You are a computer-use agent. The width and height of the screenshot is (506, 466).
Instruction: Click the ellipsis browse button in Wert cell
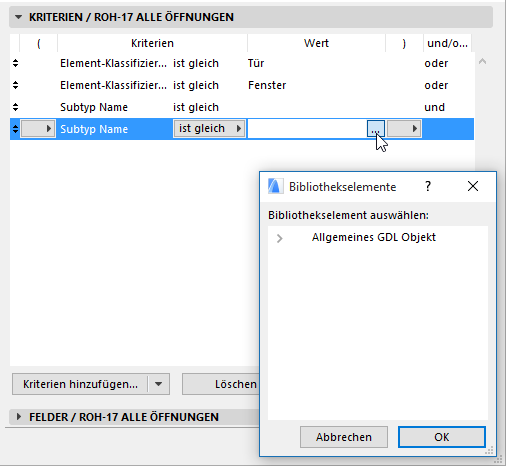click(x=376, y=129)
